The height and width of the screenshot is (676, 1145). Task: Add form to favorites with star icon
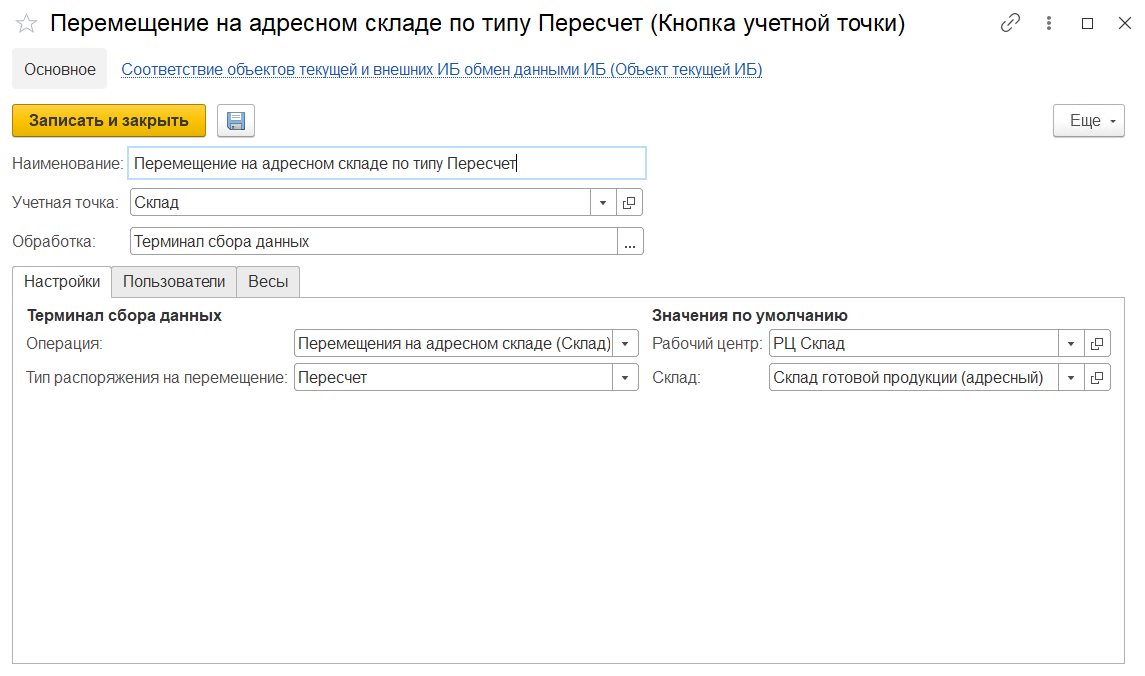tap(26, 24)
